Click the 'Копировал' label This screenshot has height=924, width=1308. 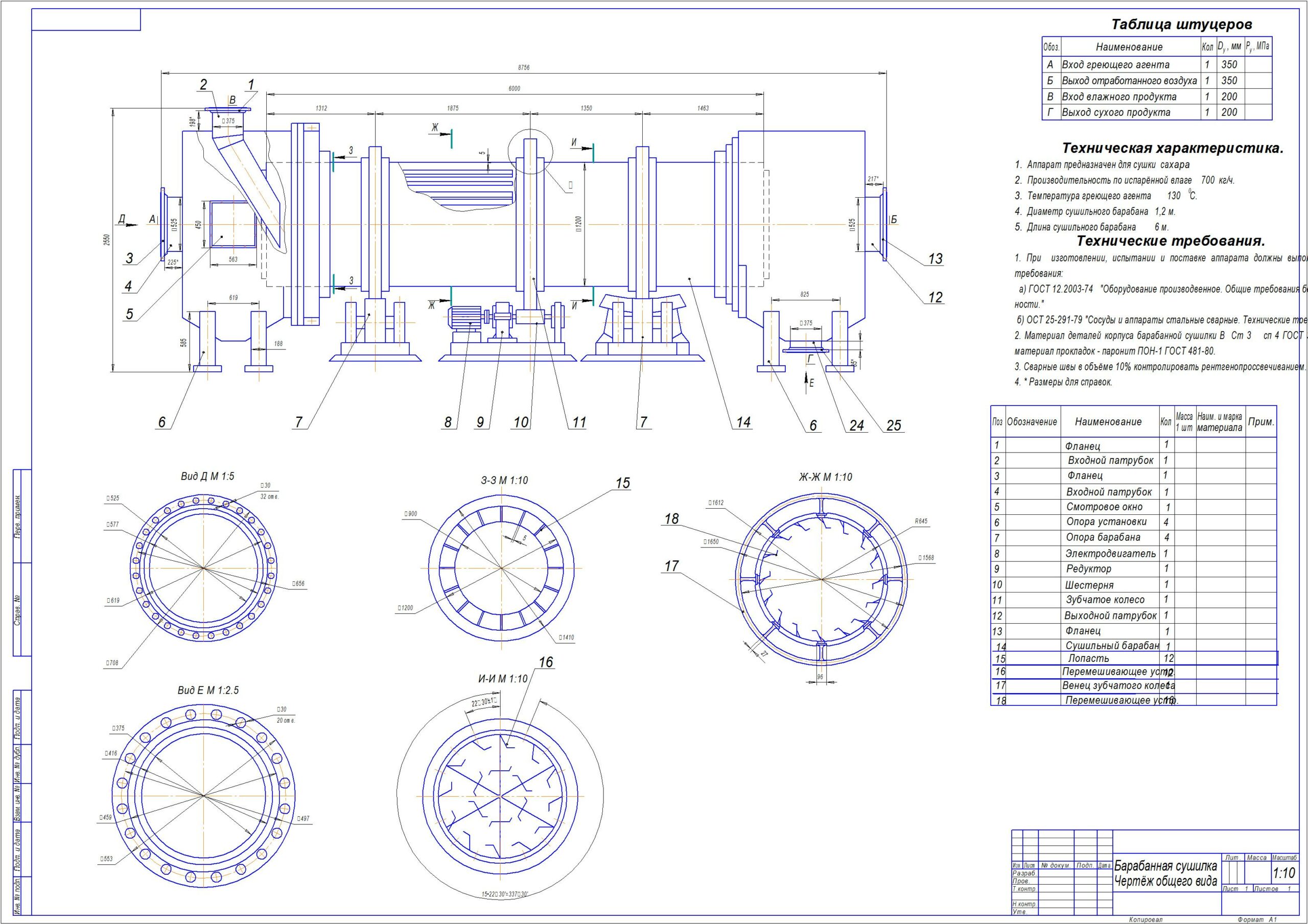[x=1146, y=919]
